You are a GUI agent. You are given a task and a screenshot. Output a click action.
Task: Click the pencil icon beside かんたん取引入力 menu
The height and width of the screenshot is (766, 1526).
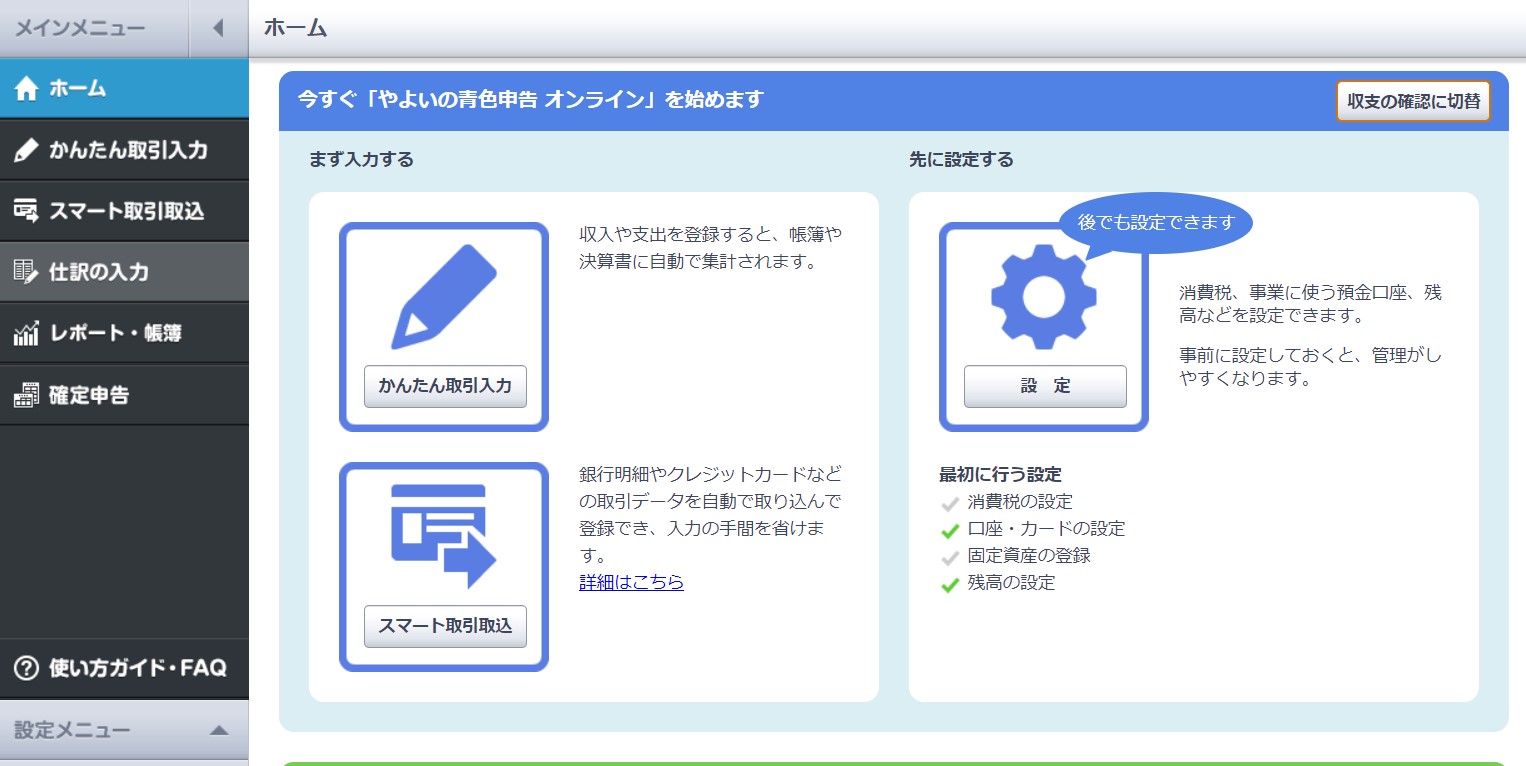pos(26,150)
